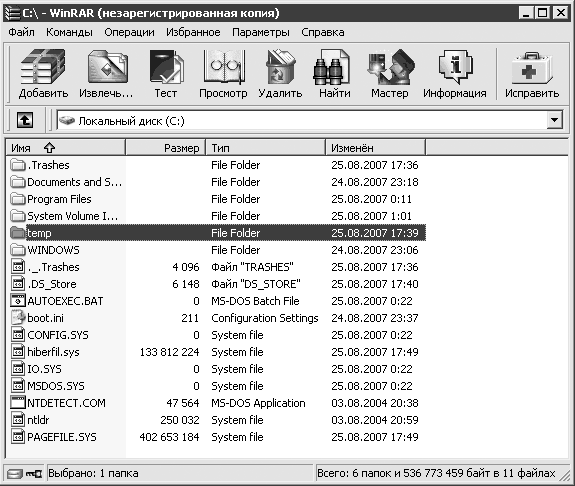Click the disk icon in the status bar
Screen dimensions: 575x486
[15, 474]
